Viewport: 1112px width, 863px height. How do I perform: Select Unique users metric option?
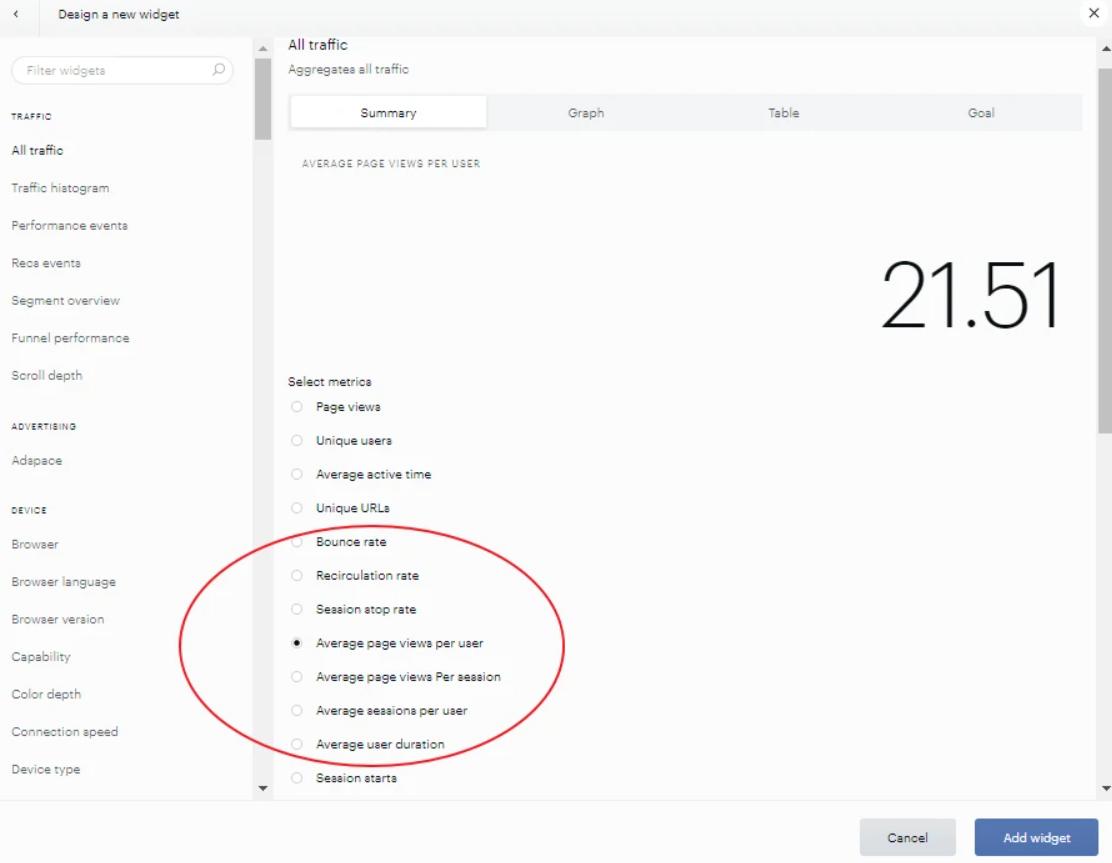tap(297, 440)
